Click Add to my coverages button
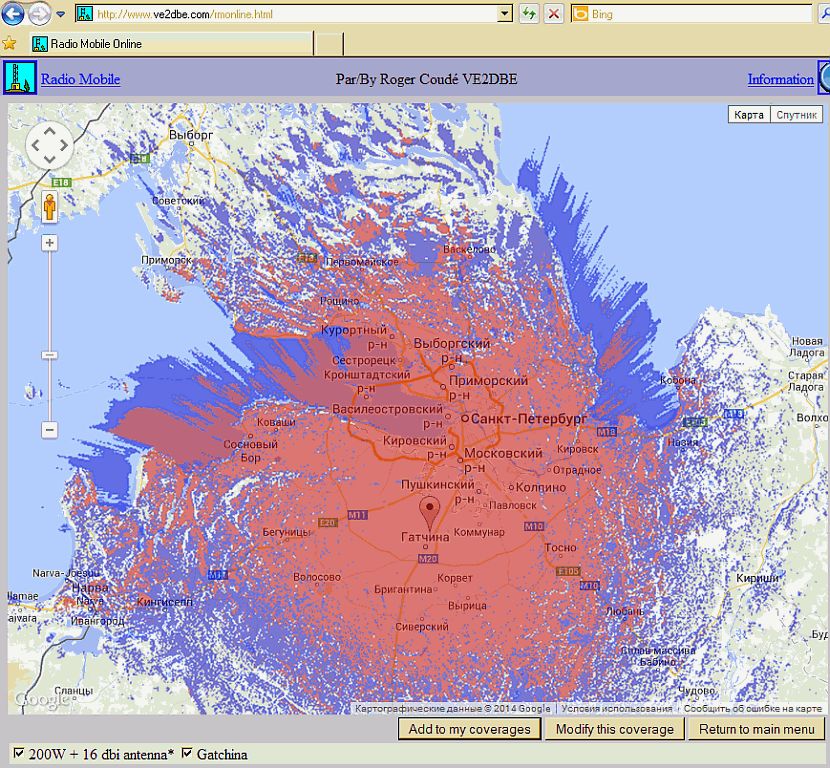 [x=469, y=729]
